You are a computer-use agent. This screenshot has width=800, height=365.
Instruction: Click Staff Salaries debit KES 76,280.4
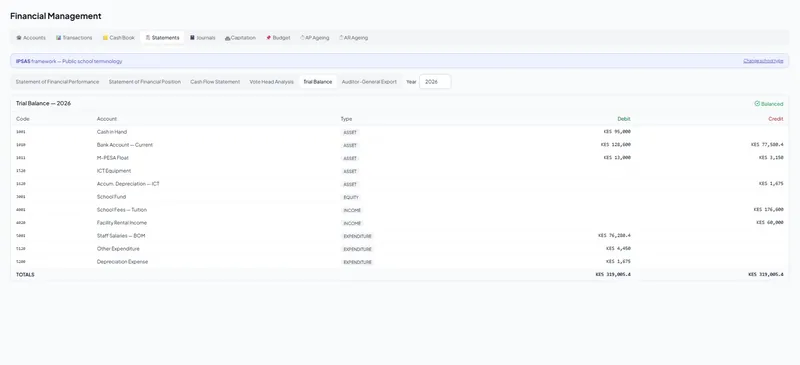pos(614,236)
